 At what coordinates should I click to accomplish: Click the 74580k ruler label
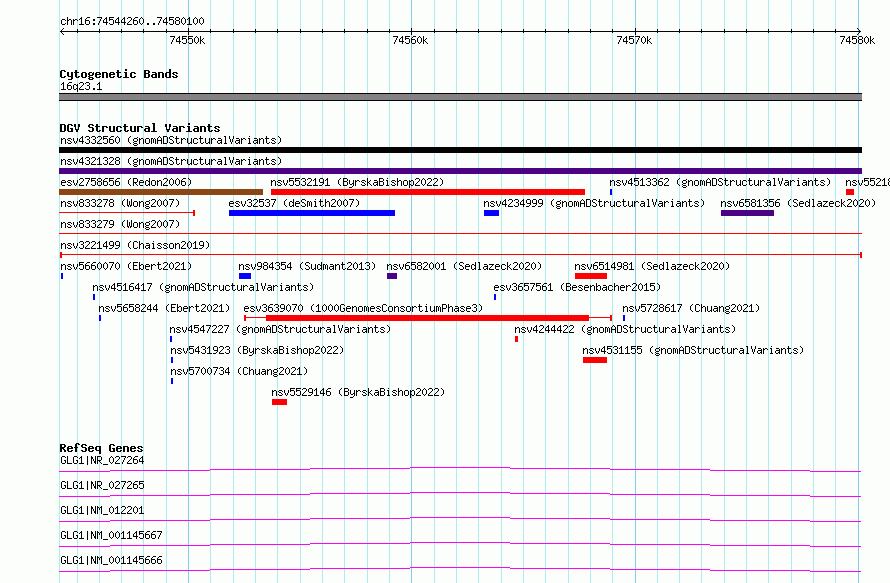pos(857,40)
